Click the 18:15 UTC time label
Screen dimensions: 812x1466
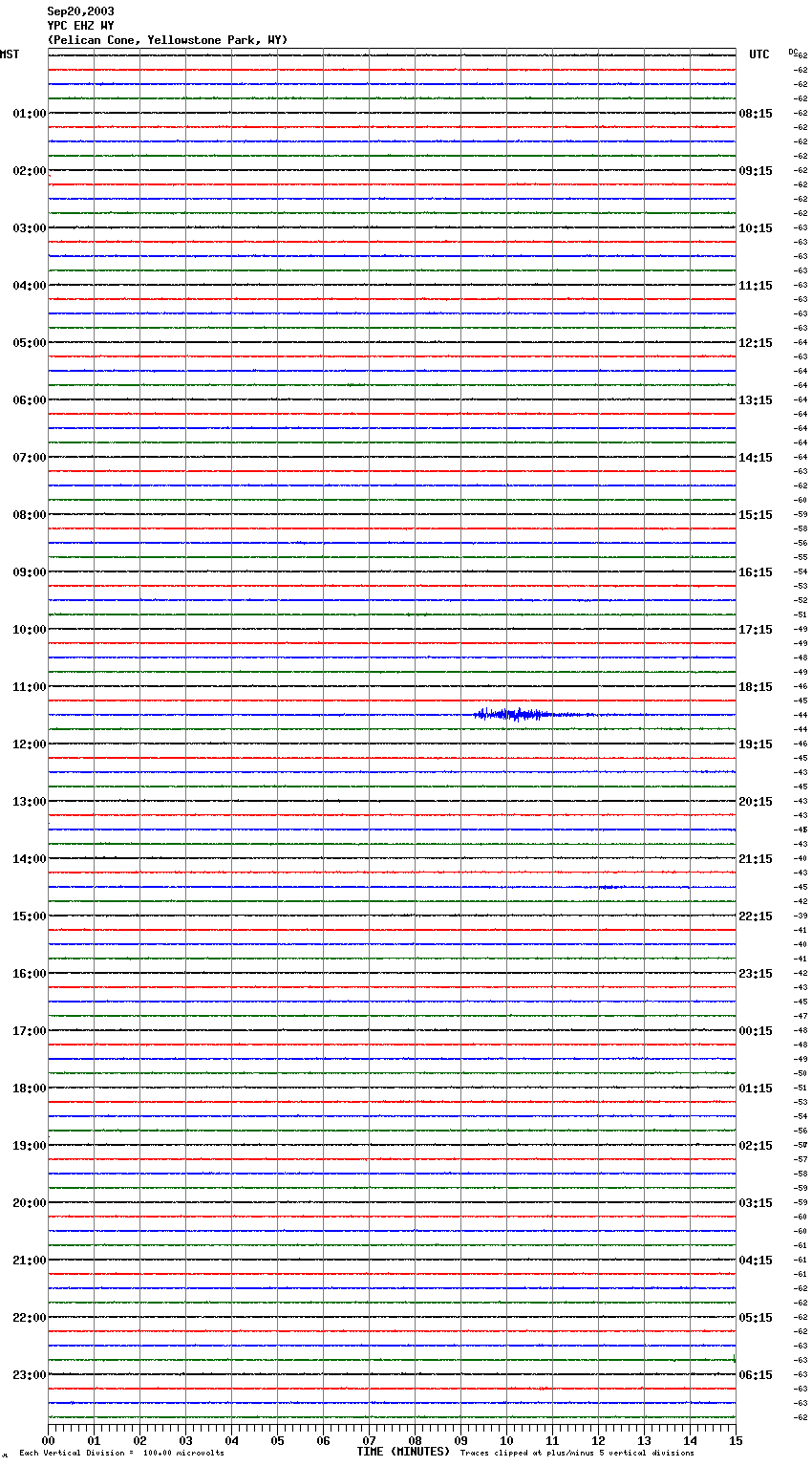point(756,687)
